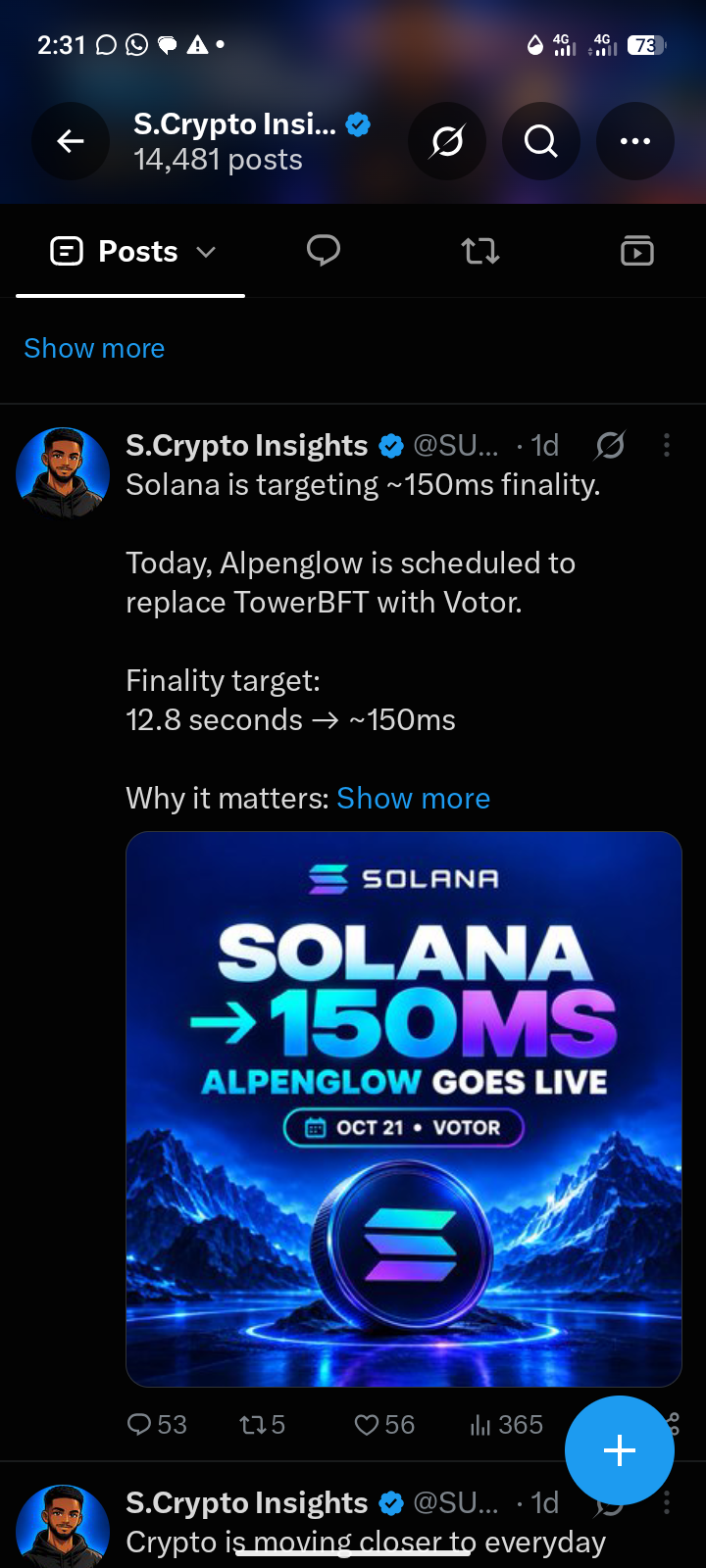This screenshot has width=706, height=1568.
Task: Open the three-dot more options in header
Action: [x=635, y=141]
